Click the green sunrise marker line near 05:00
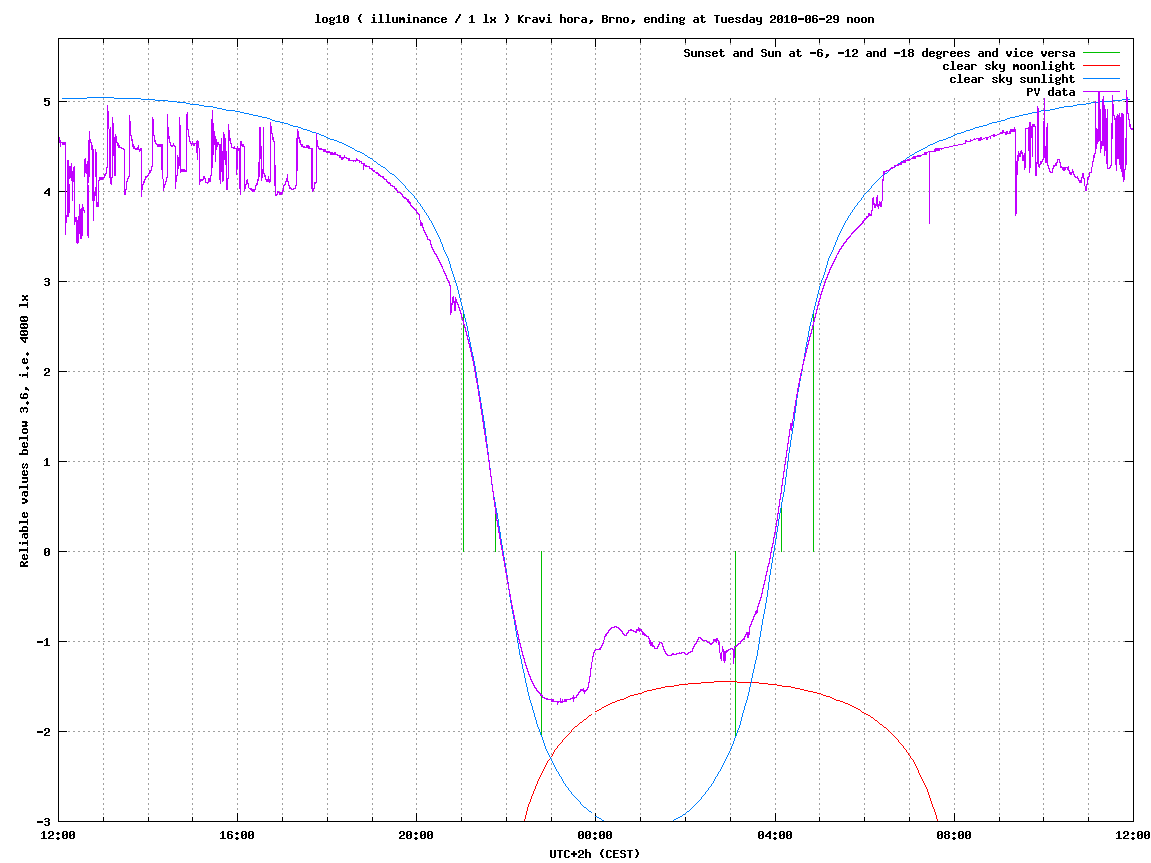Image resolution: width=1151 pixels, height=863 pixels. [x=813, y=433]
